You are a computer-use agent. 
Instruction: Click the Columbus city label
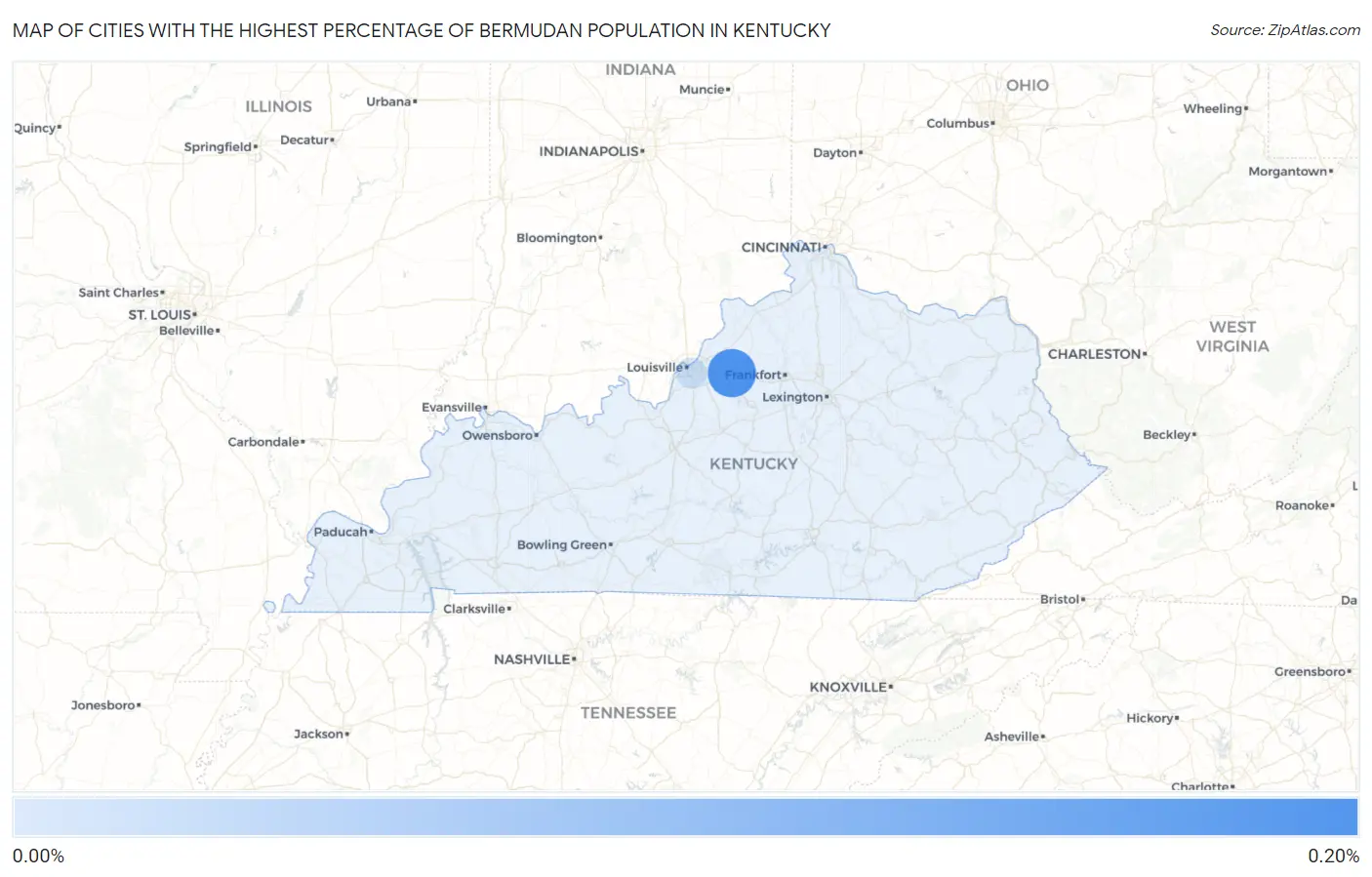958,123
